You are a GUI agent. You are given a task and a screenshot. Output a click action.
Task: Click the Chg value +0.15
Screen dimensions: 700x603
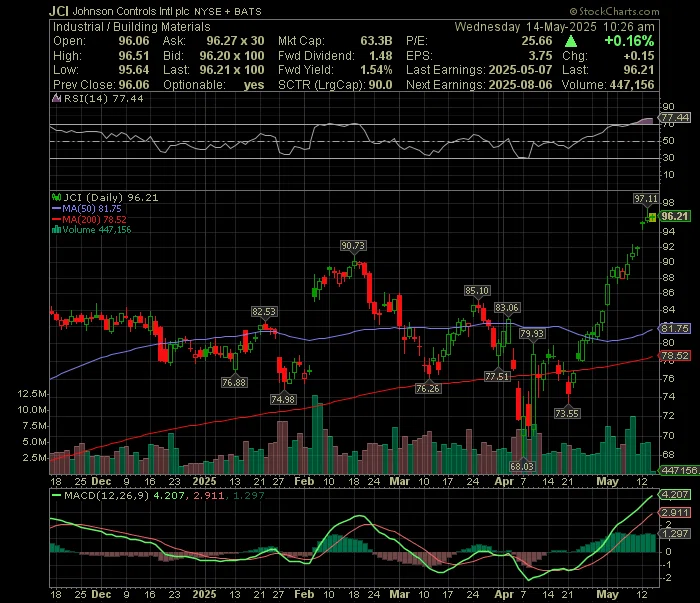tap(639, 56)
